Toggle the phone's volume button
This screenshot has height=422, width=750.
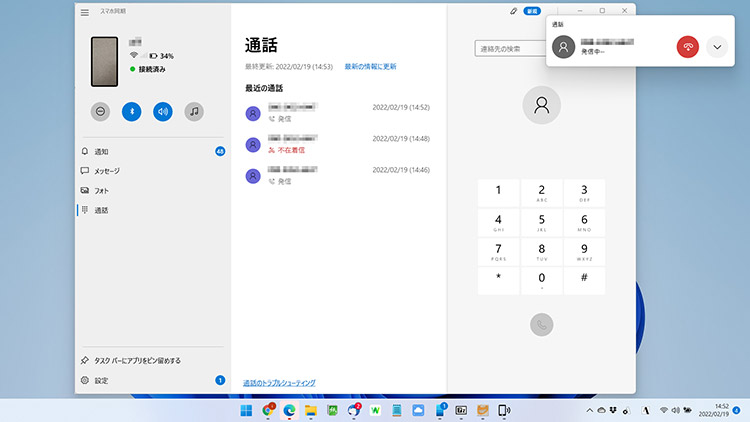[x=163, y=112]
